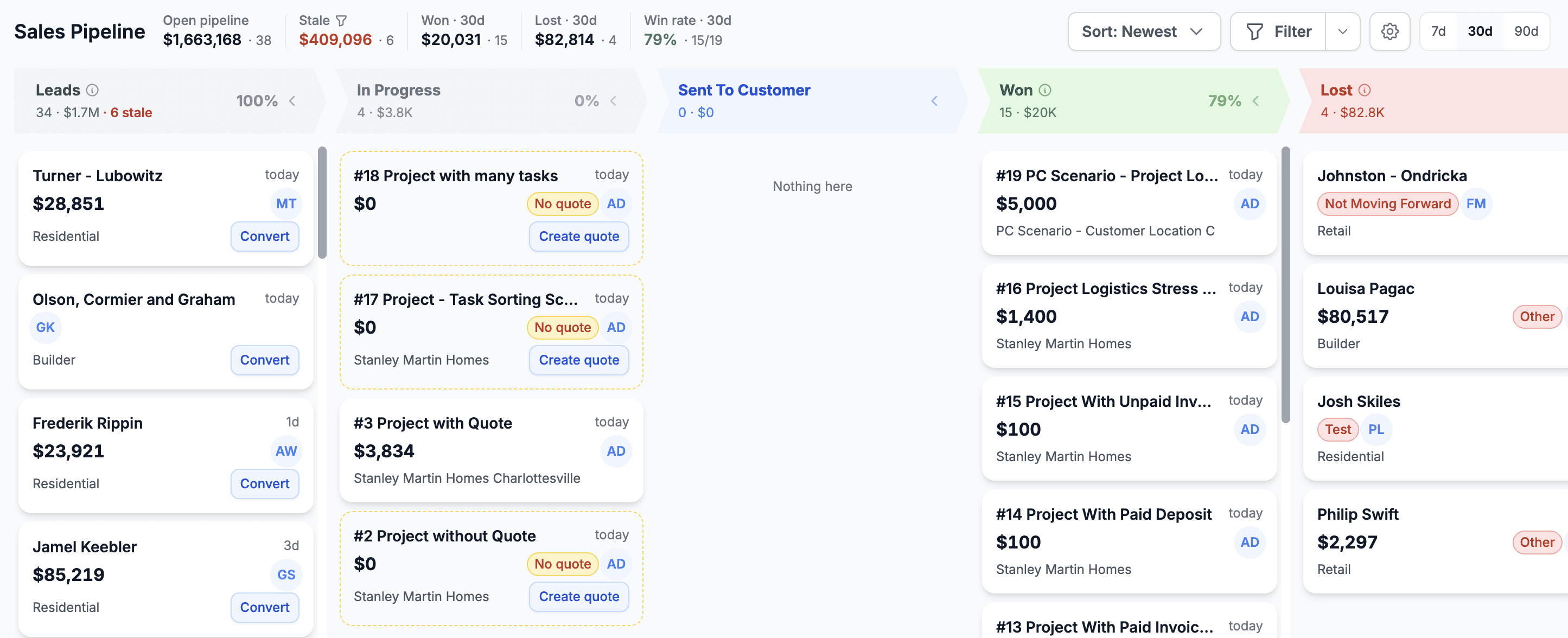Click AD avatar on #18 Project card
Screen dimensions: 1568x638
click(x=616, y=204)
